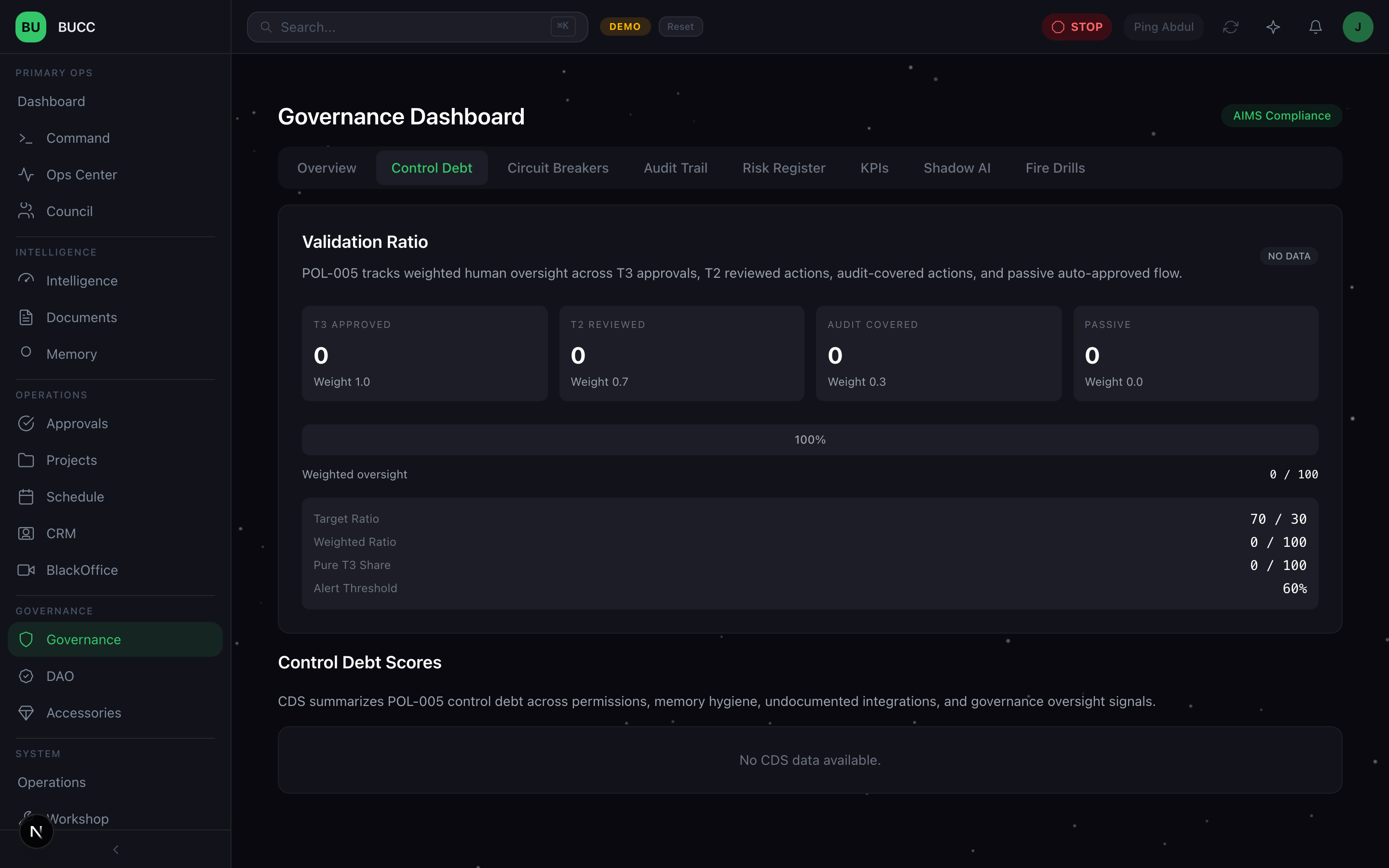Click the AIMS Compliance badge
The image size is (1389, 868).
tap(1281, 116)
